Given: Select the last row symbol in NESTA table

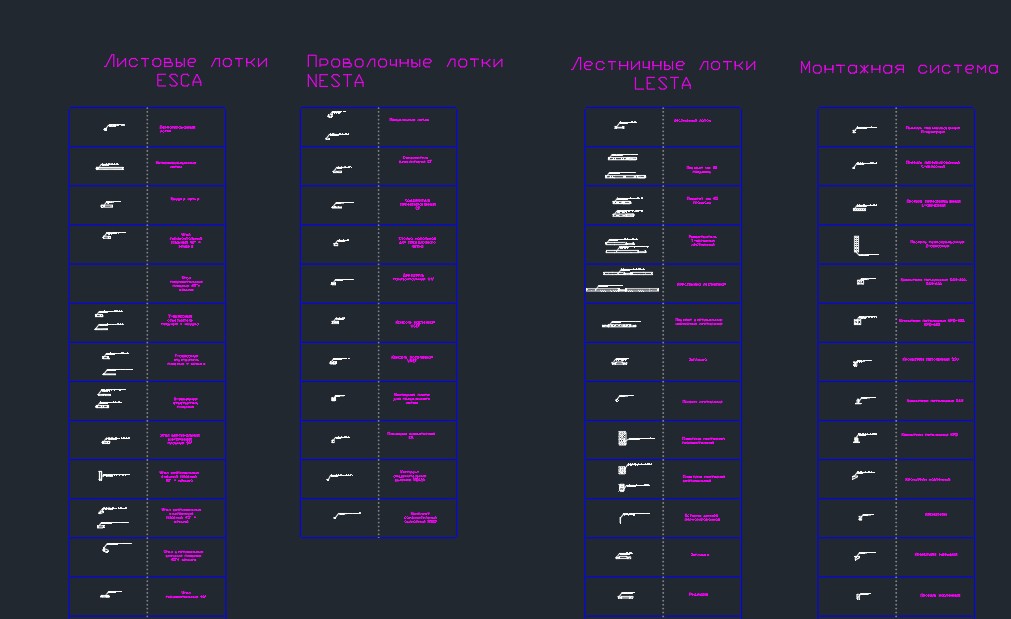Looking at the screenshot, I should [347, 515].
